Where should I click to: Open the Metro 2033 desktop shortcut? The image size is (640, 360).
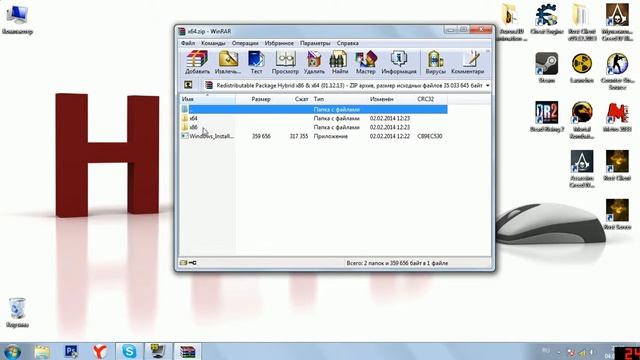click(x=617, y=117)
